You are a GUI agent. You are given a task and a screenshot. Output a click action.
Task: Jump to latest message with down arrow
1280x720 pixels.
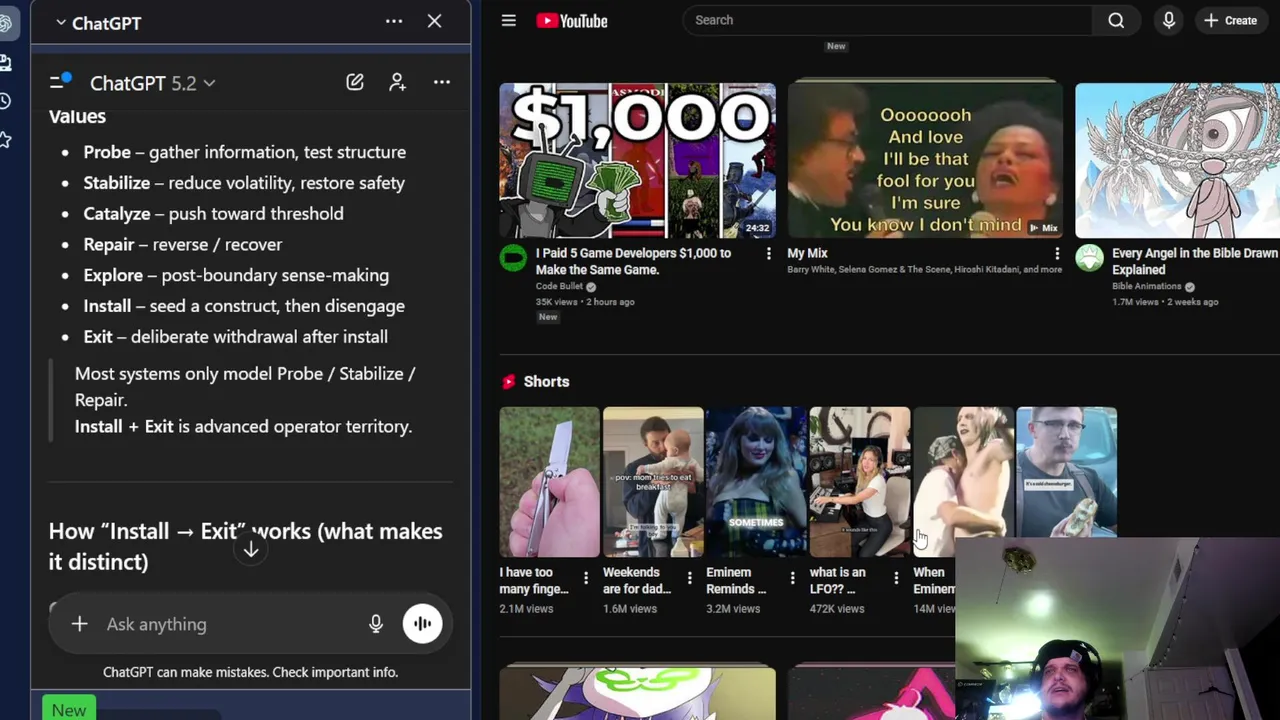click(x=251, y=549)
